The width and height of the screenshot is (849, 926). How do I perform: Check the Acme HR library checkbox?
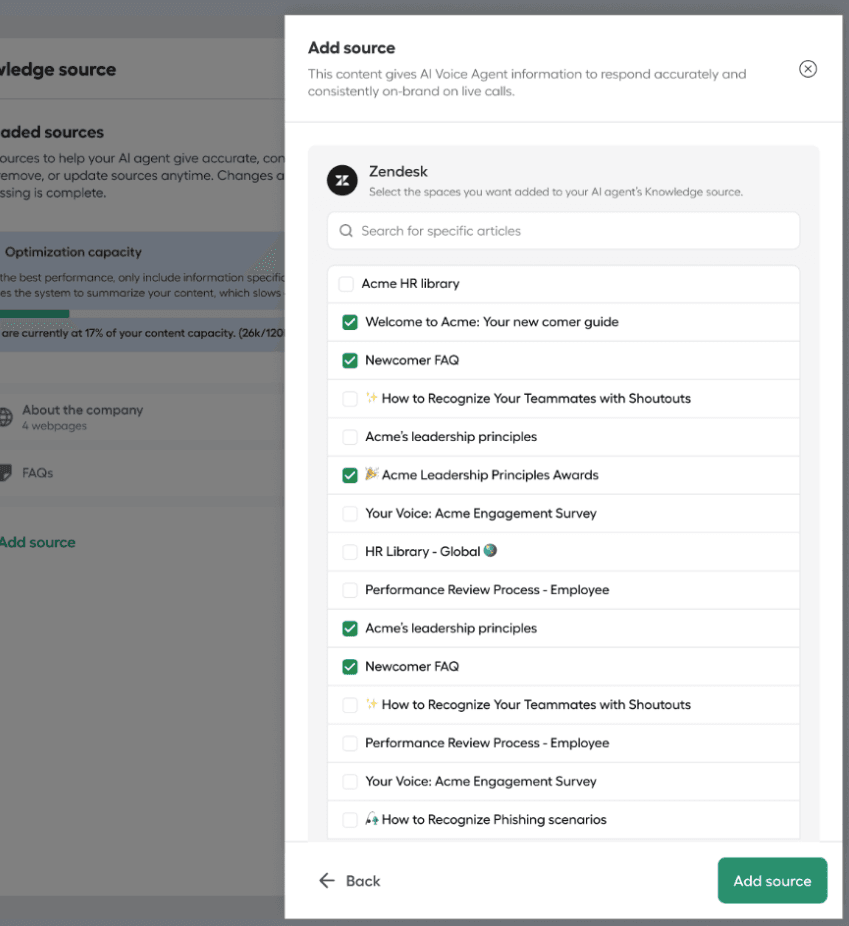346,284
